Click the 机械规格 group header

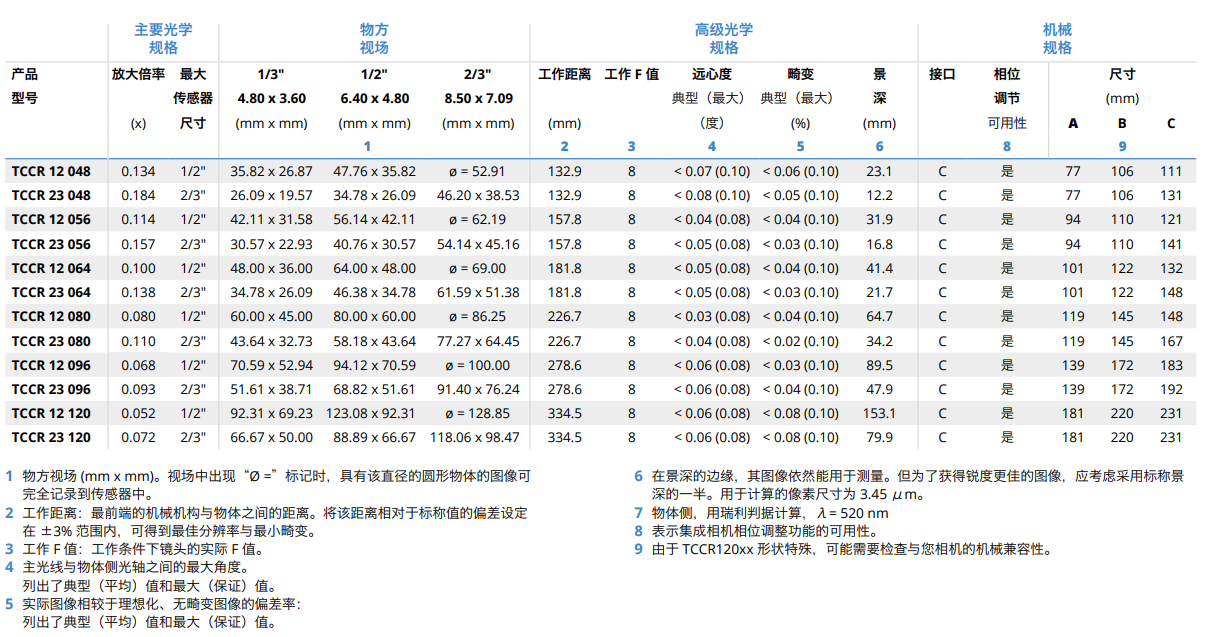pyautogui.click(x=1057, y=38)
